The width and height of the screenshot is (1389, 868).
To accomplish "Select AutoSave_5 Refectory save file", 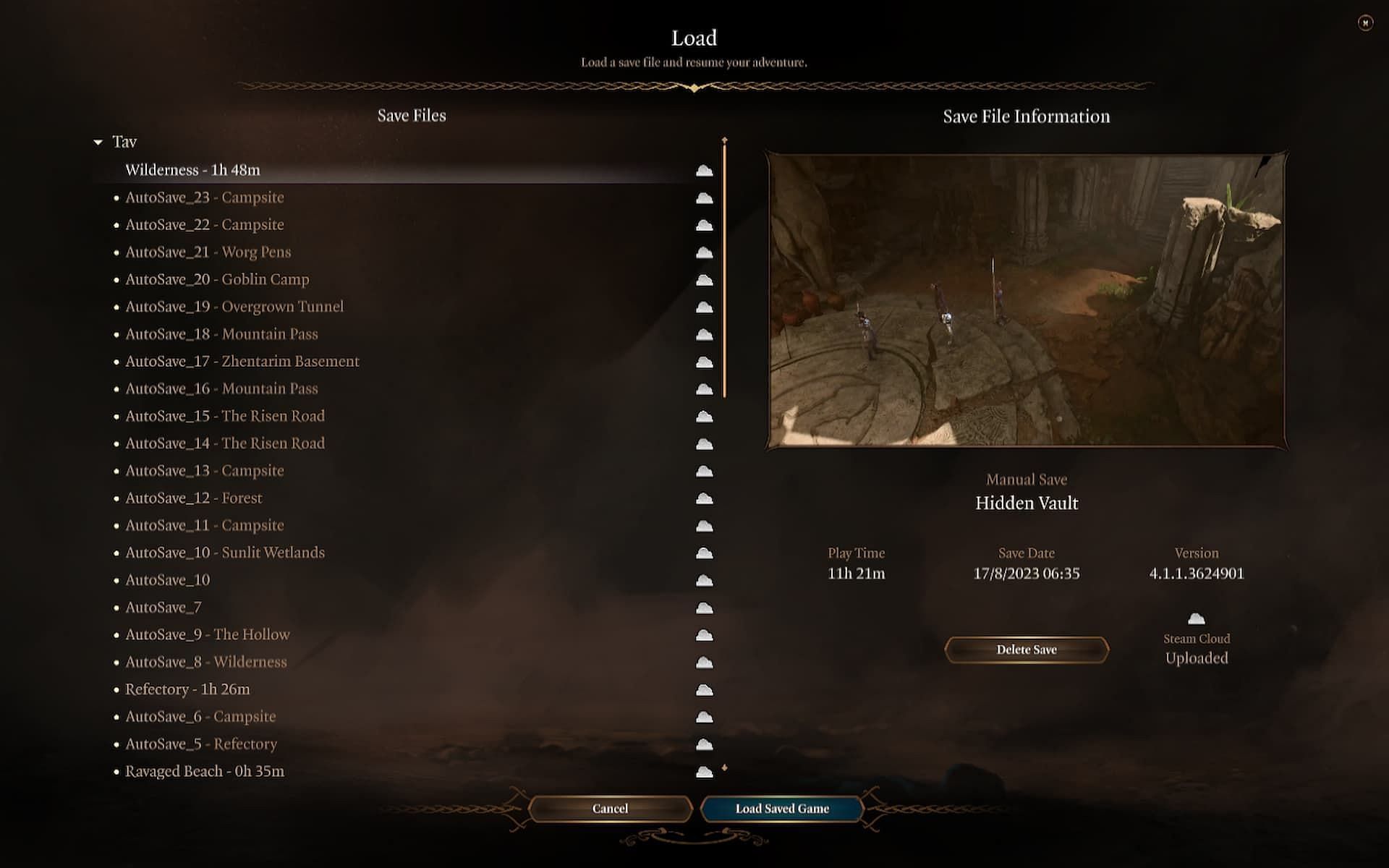I will click(x=201, y=743).
